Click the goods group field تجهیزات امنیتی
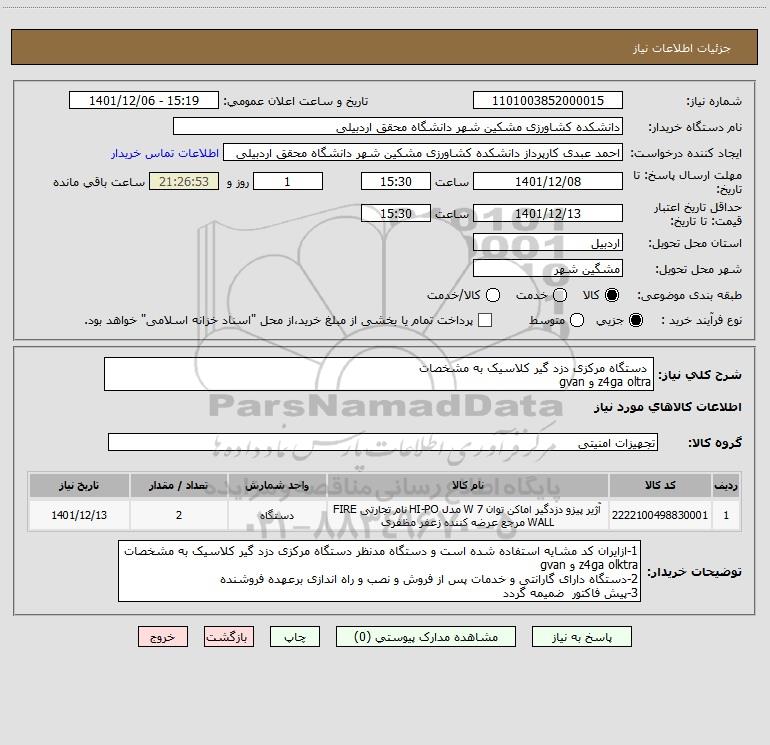This screenshot has width=770, height=745. click(x=383, y=442)
